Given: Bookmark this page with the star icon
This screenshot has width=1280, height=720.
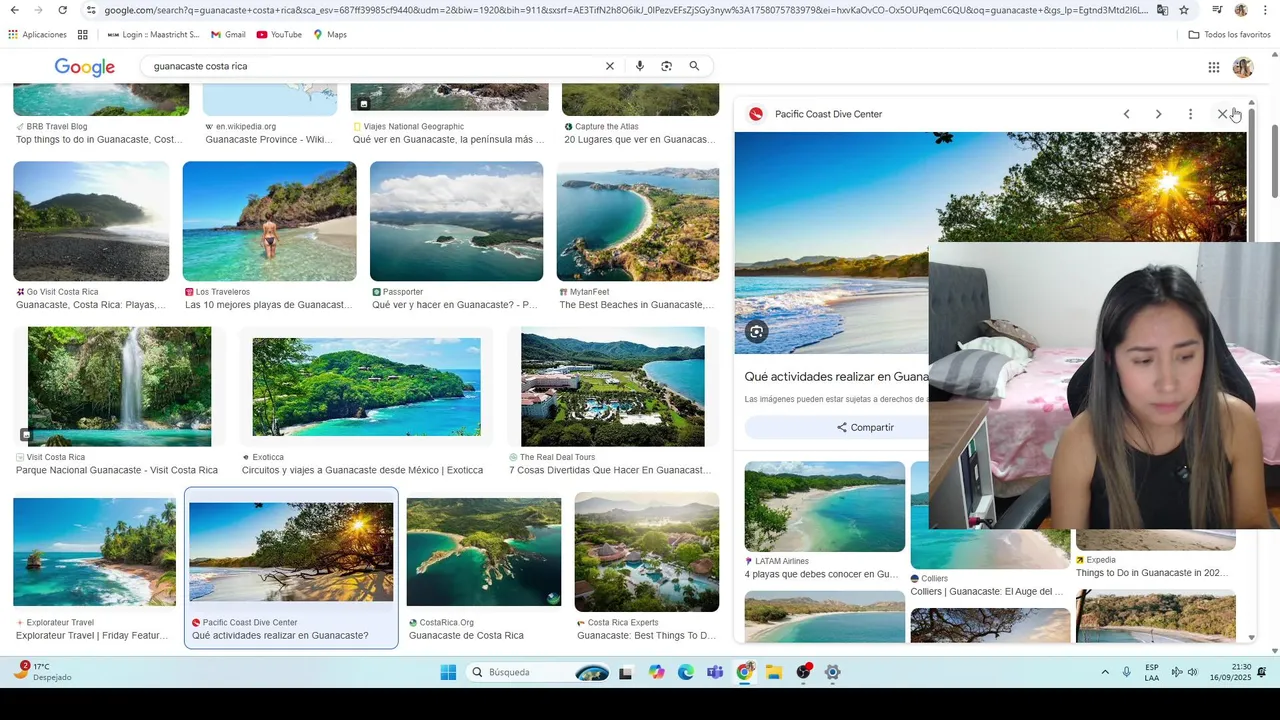Looking at the screenshot, I should pos(1184,10).
